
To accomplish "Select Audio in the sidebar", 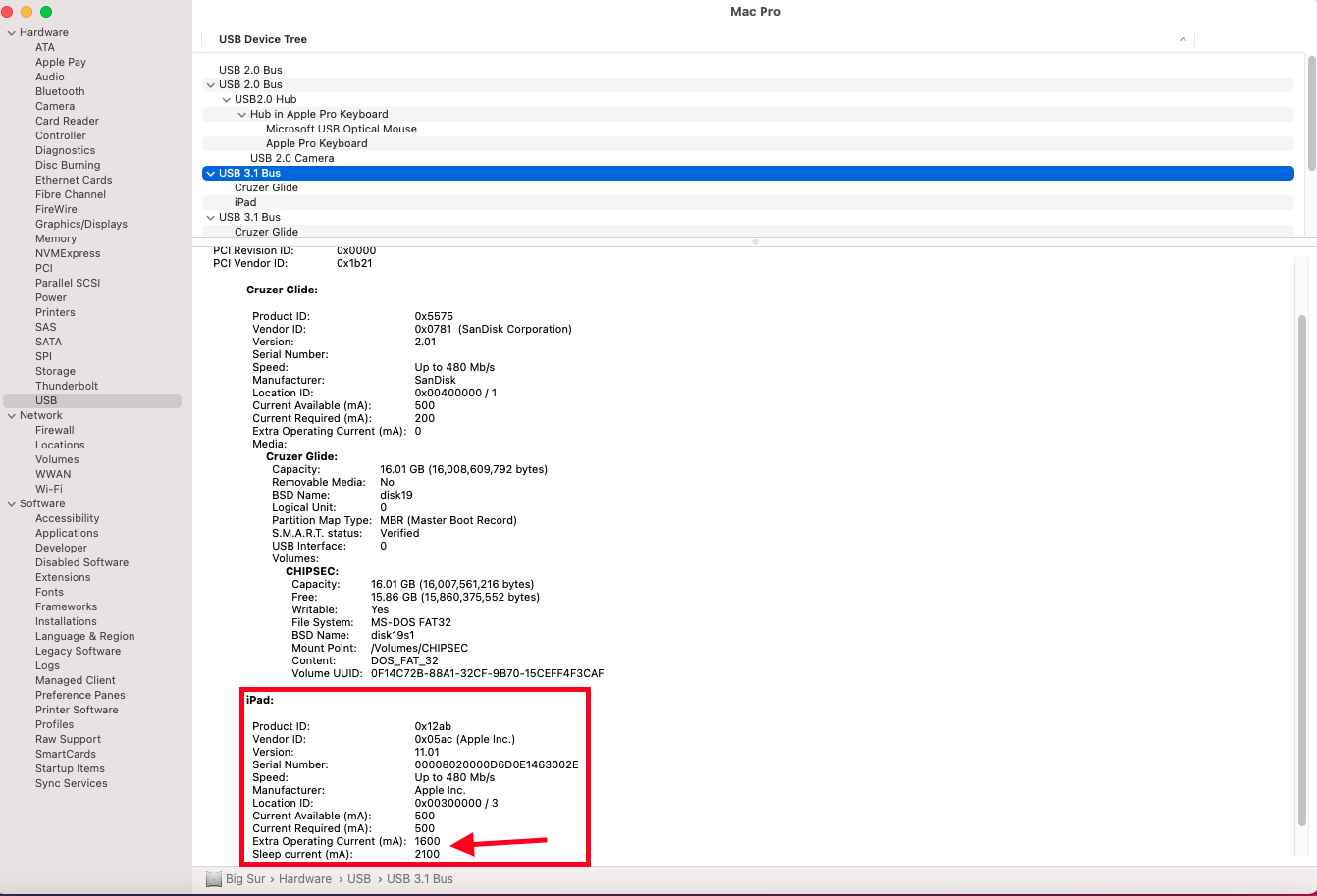I will click(x=50, y=77).
